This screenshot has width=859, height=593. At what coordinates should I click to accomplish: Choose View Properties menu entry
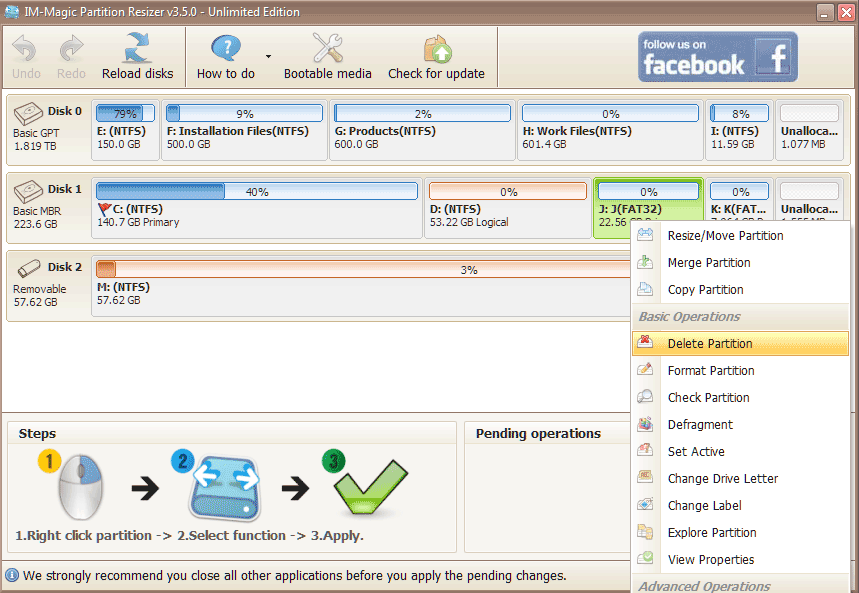[740, 560]
